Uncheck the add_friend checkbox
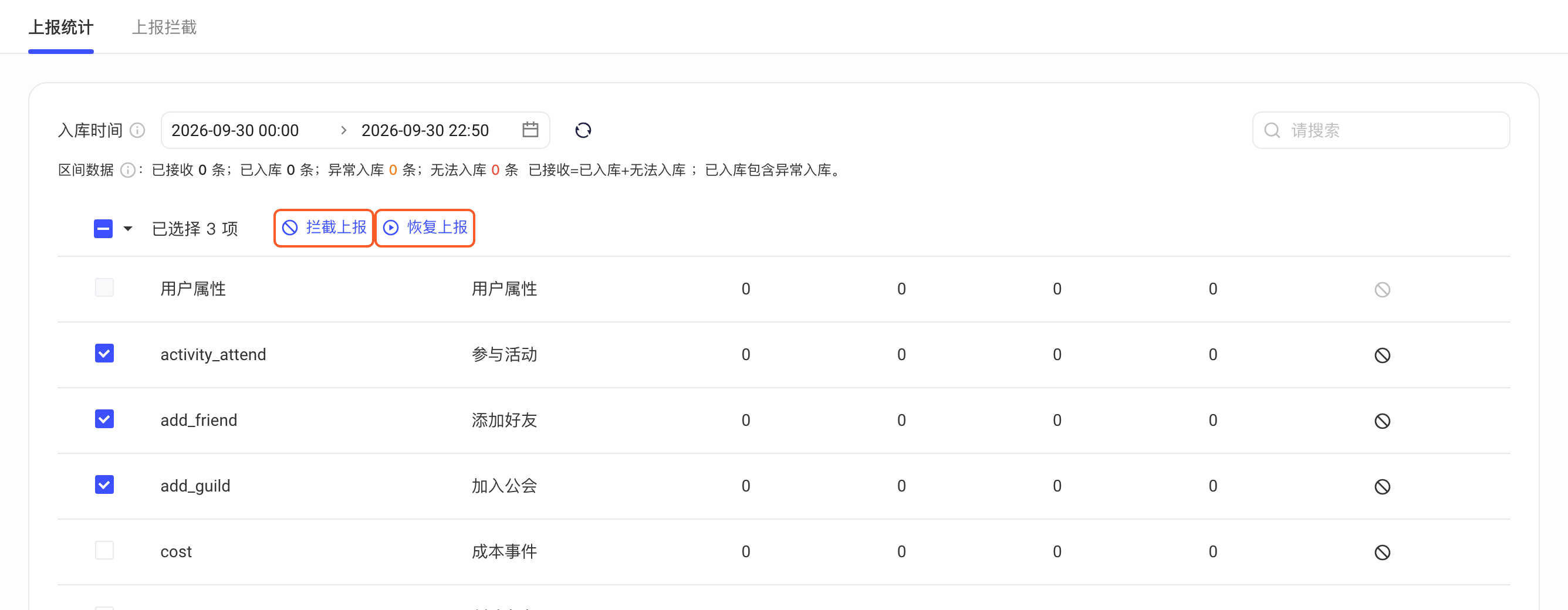Image resolution: width=1568 pixels, height=610 pixels. pos(104,419)
